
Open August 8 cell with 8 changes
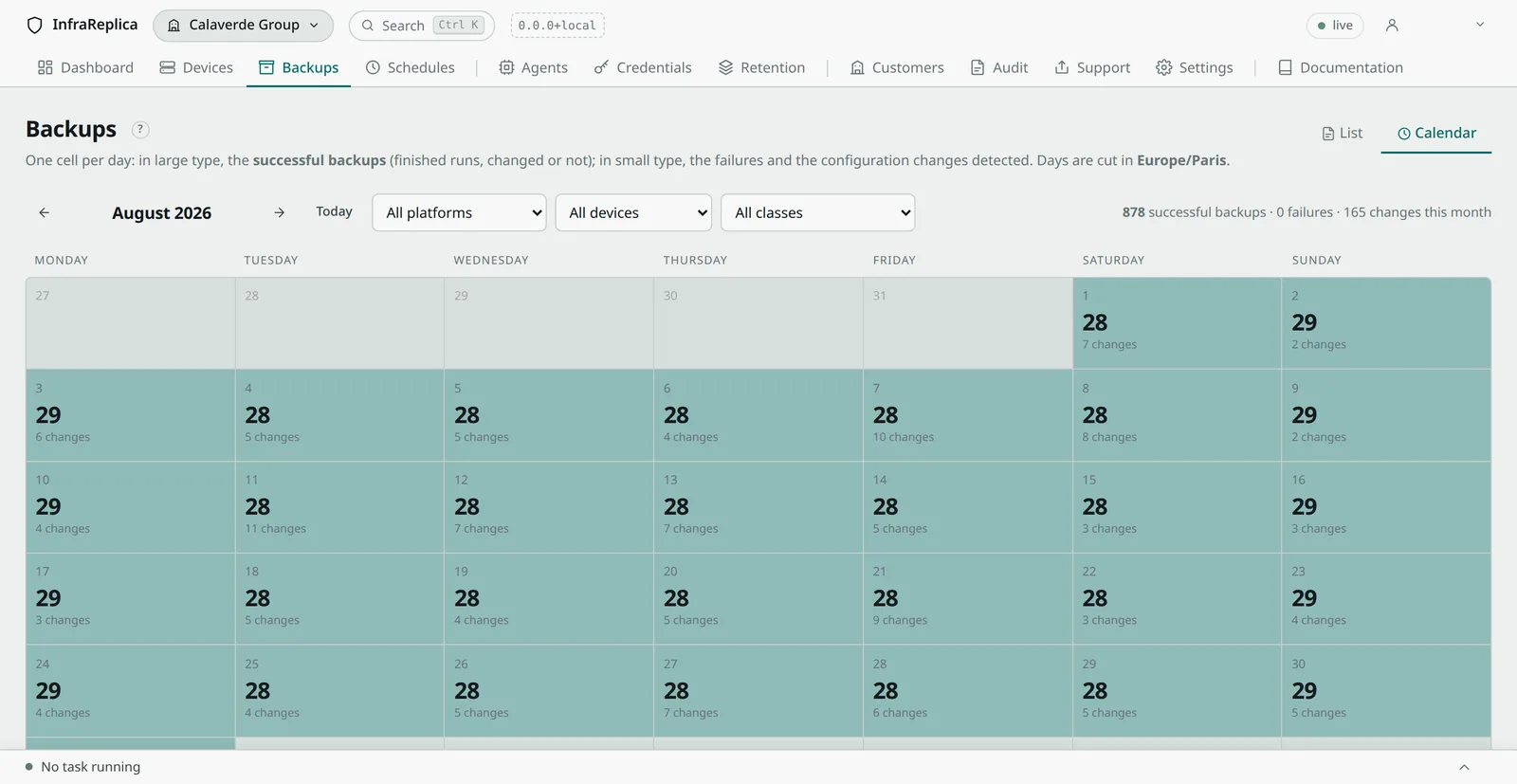tap(1177, 415)
